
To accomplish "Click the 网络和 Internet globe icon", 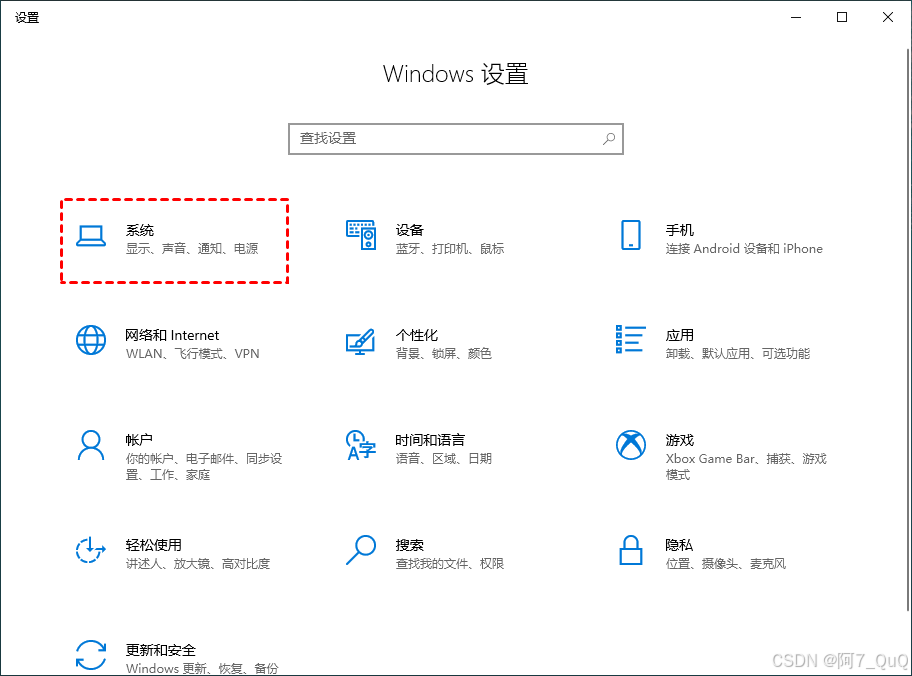I will (91, 340).
